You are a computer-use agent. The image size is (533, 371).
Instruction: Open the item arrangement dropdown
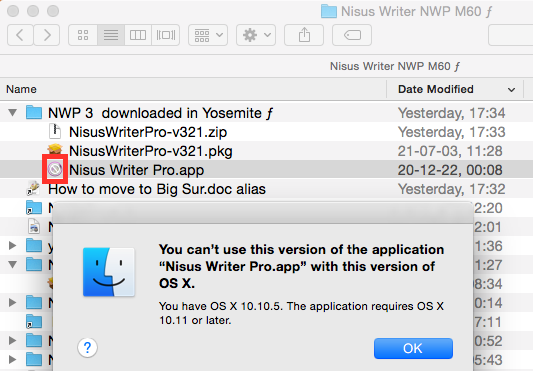point(208,35)
